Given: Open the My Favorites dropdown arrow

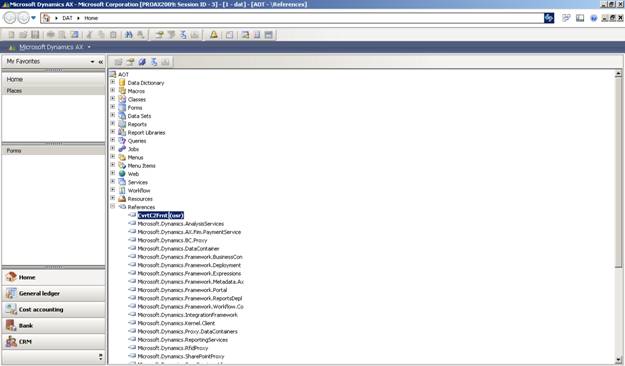Looking at the screenshot, I should pyautogui.click(x=92, y=62).
